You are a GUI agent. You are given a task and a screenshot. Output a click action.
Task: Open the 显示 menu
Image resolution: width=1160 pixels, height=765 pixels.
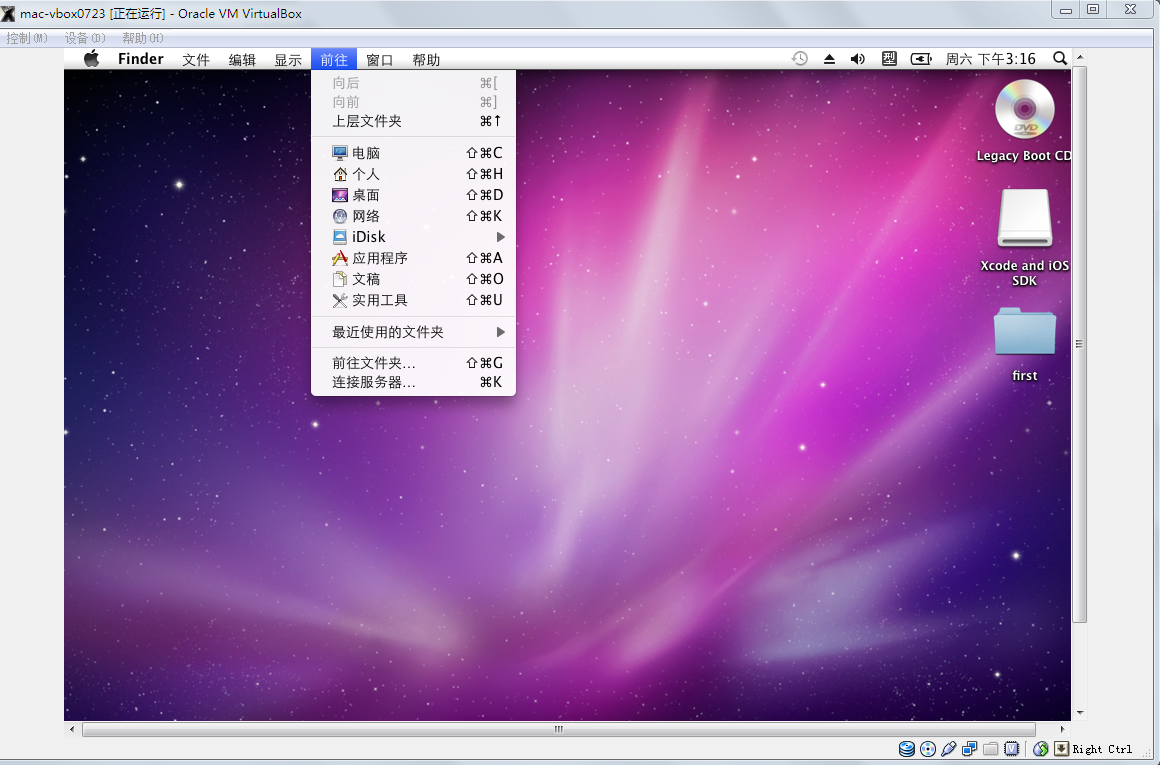(x=288, y=60)
